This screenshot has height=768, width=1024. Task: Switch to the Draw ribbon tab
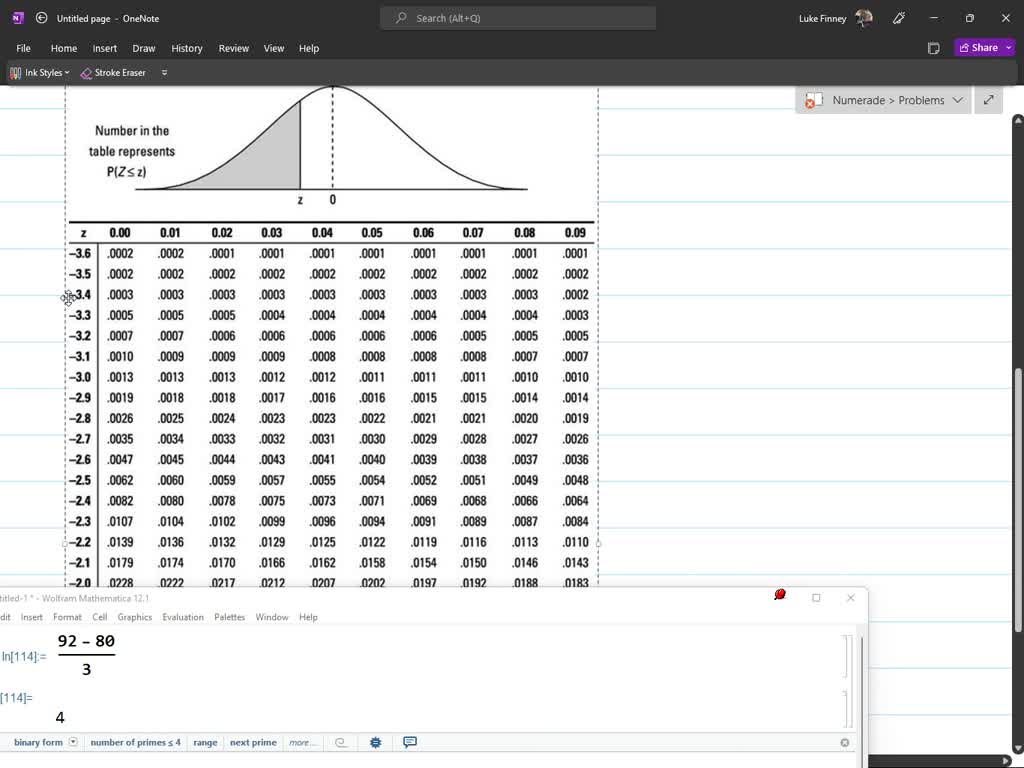click(x=143, y=48)
